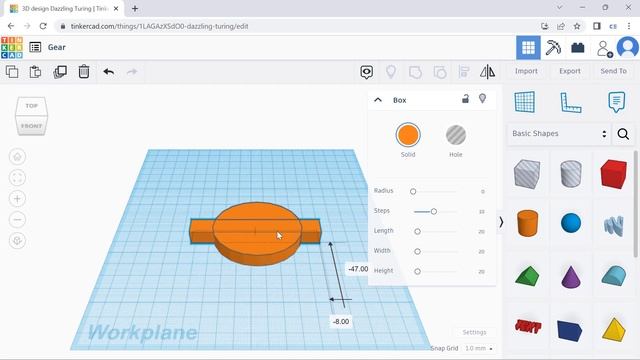Ungroup the selected shapes
The height and width of the screenshot is (360, 640).
[x=440, y=72]
